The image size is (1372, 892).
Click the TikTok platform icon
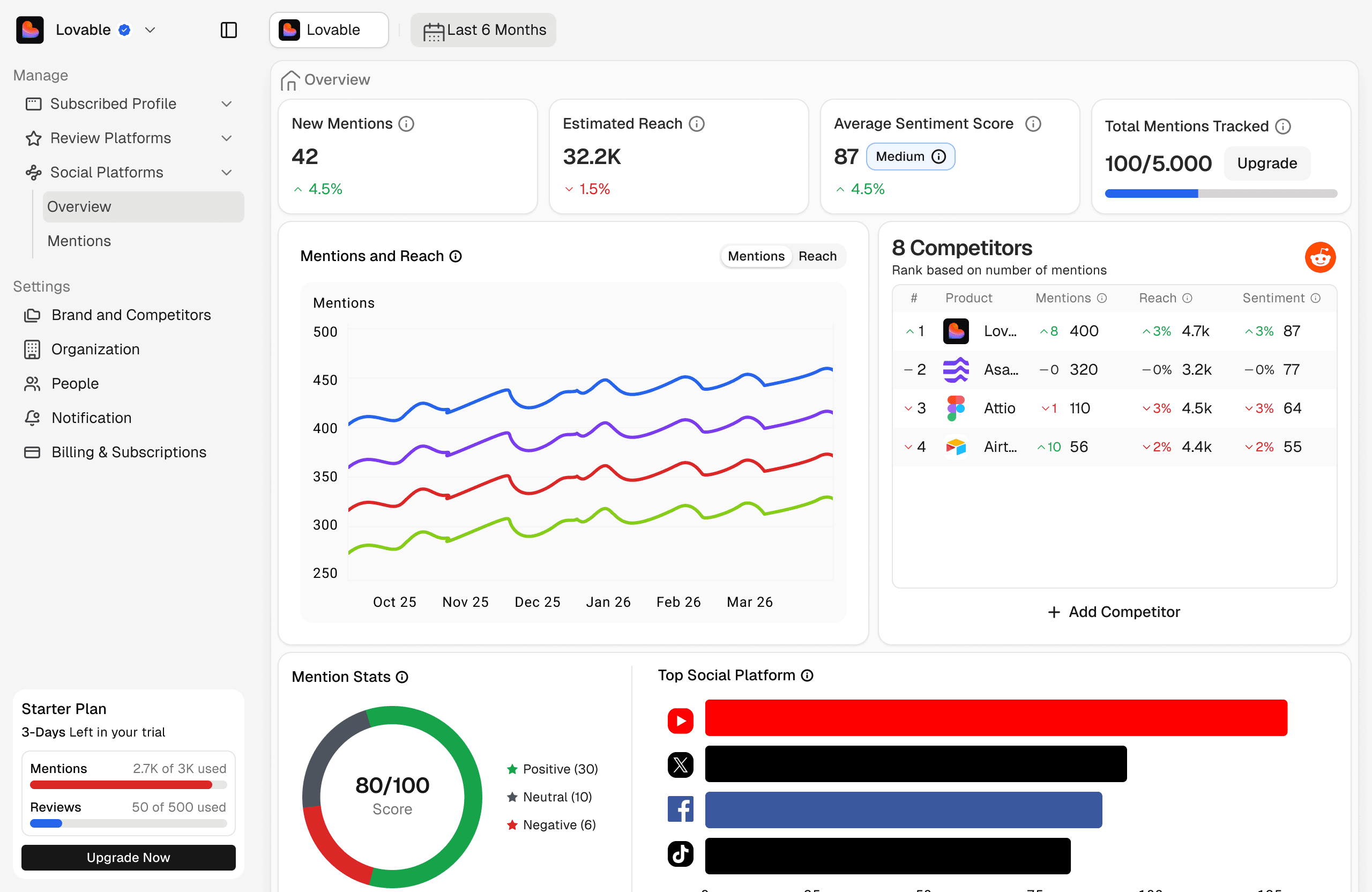680,854
